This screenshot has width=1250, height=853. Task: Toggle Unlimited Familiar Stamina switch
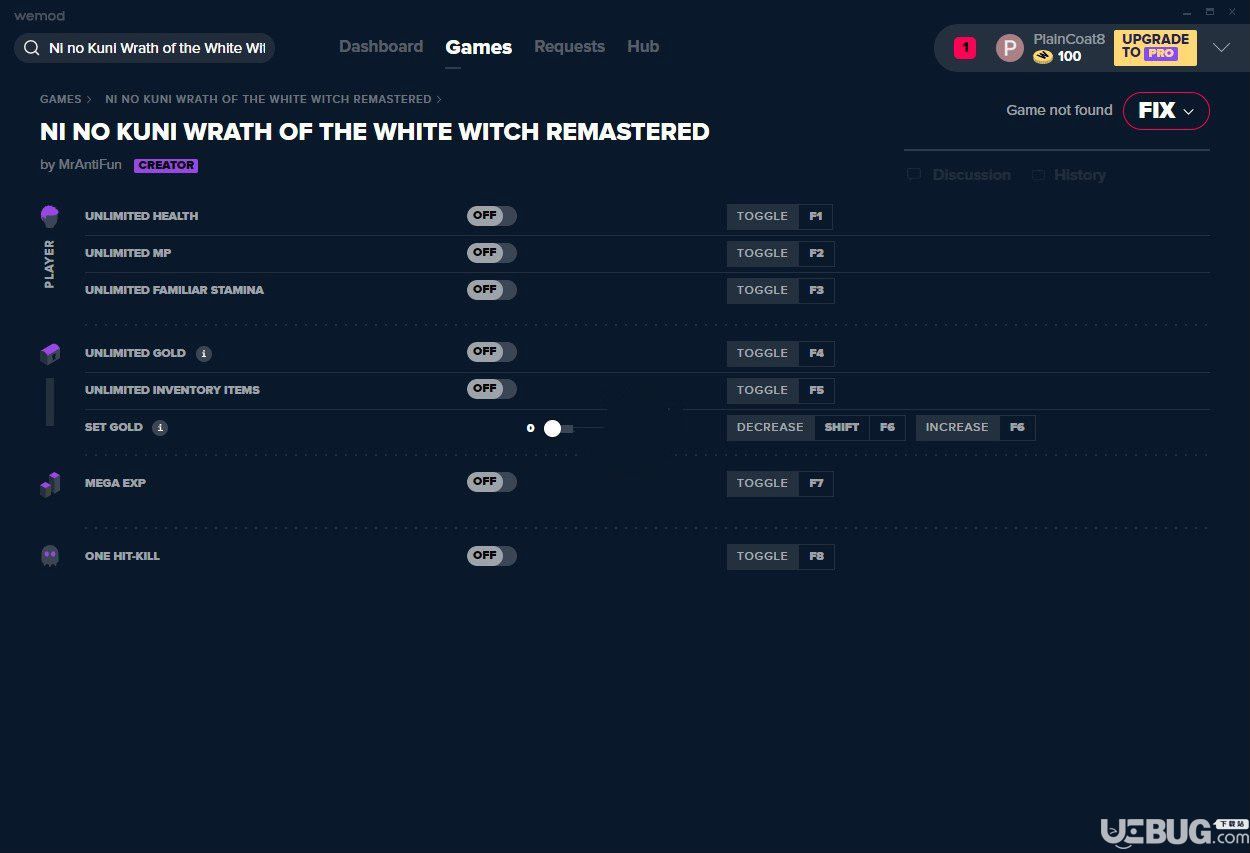[492, 290]
